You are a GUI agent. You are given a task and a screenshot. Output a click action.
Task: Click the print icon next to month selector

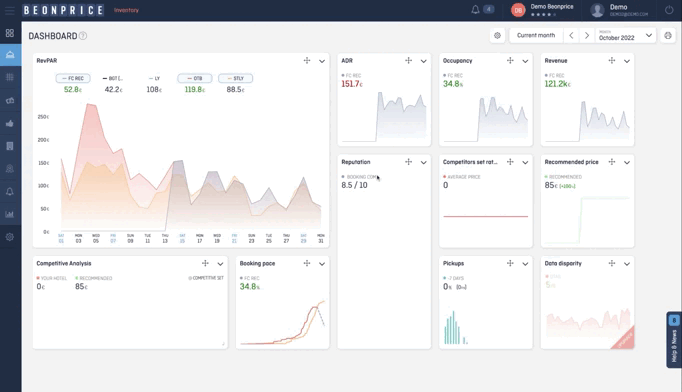668,36
